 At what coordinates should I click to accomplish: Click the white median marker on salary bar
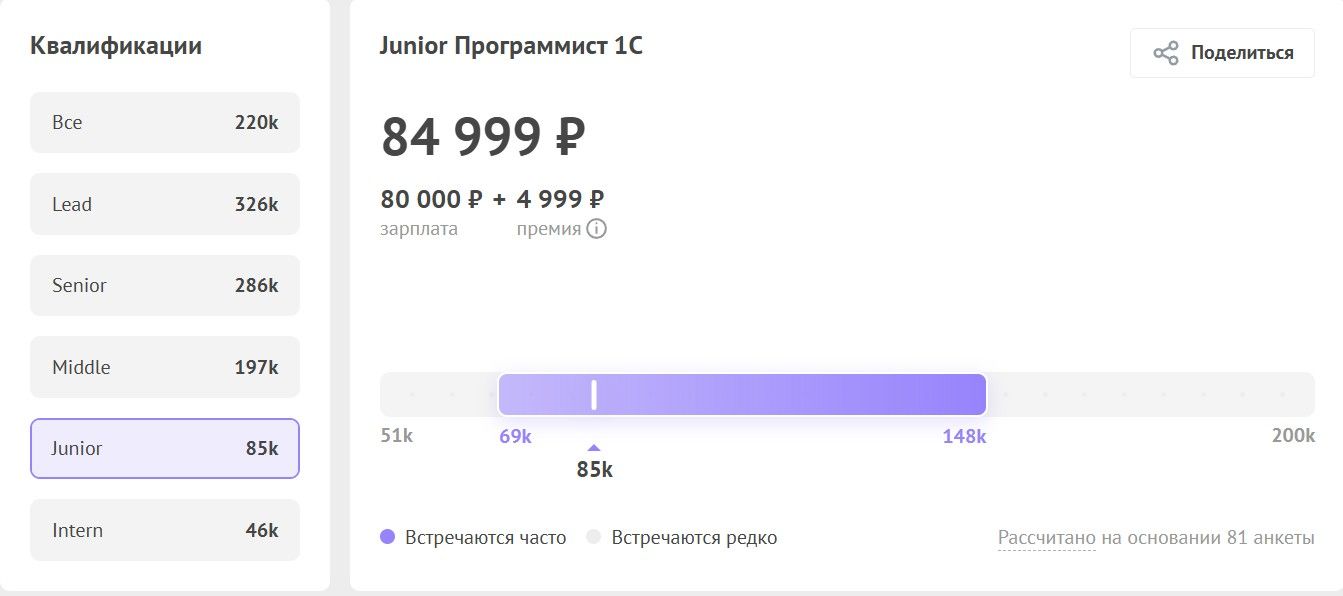click(594, 395)
